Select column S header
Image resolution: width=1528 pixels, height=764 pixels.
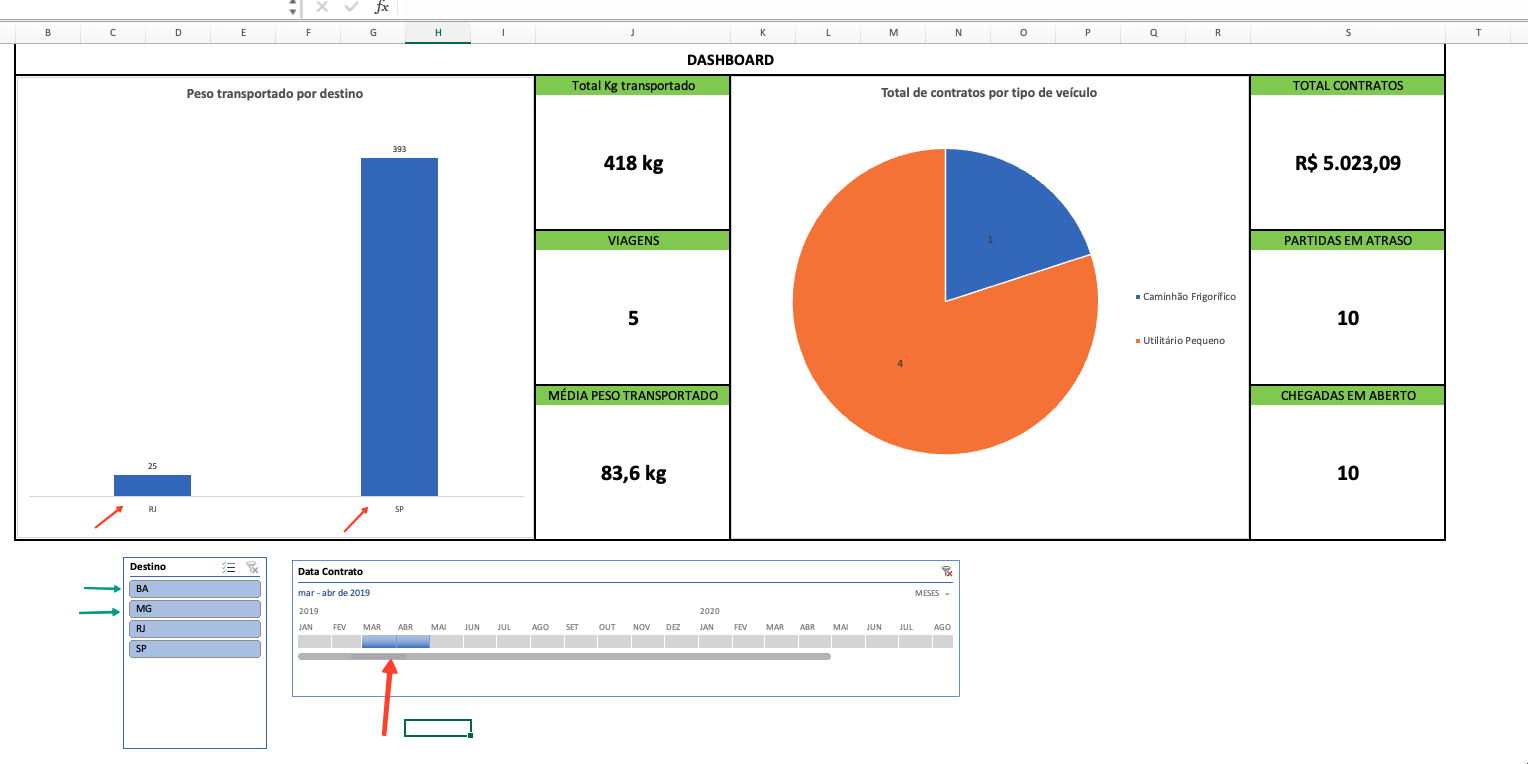1348,33
